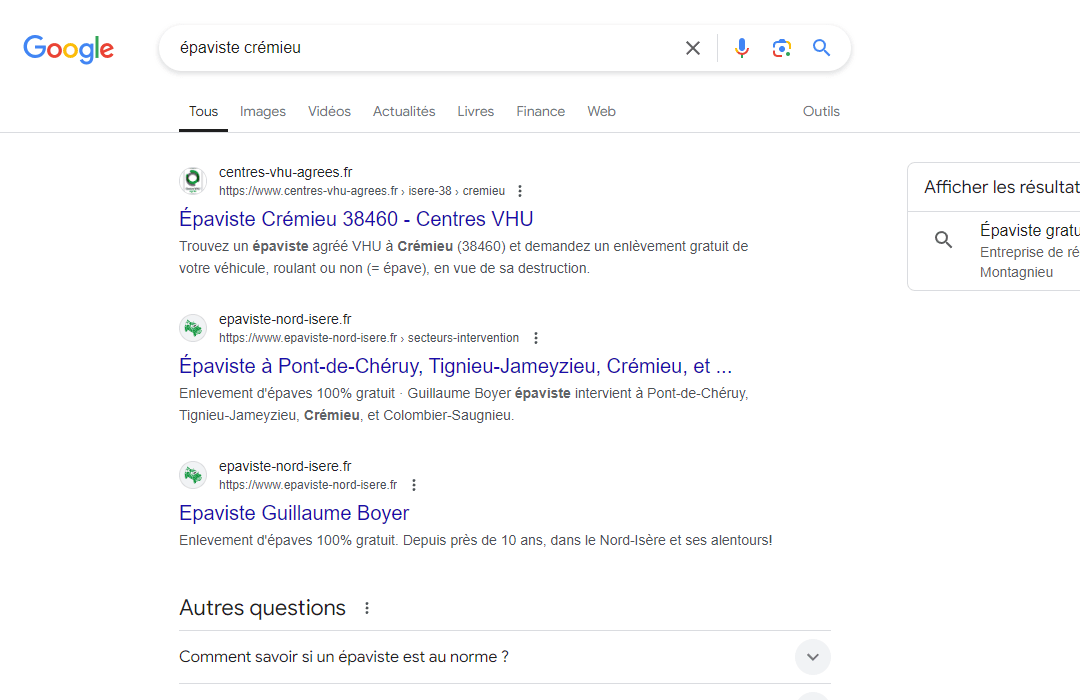Click centres-vhu-agrees.fr URL breadcrumb text
The image size is (1080, 700).
[362, 191]
